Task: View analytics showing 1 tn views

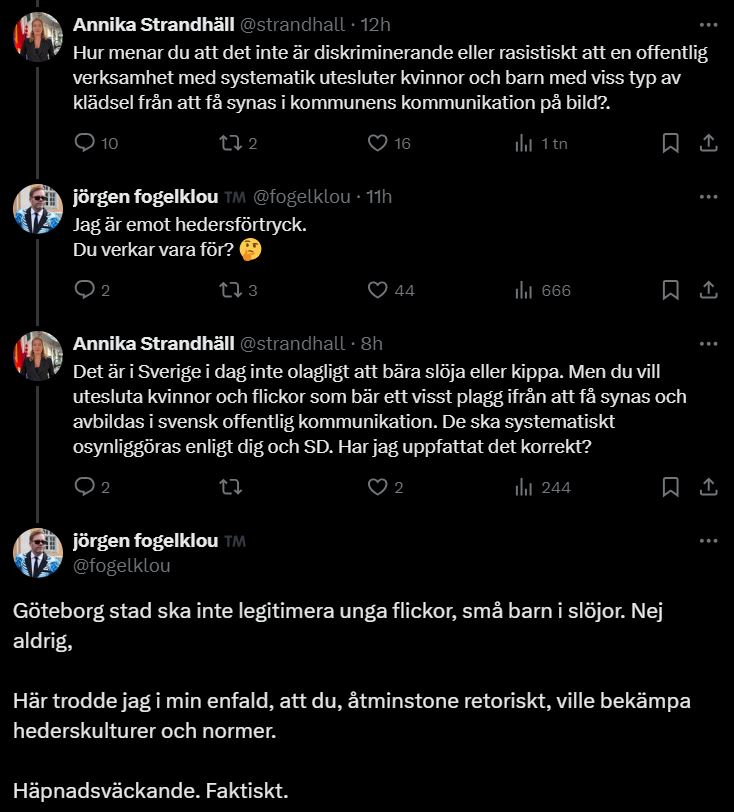Action: pyautogui.click(x=523, y=143)
